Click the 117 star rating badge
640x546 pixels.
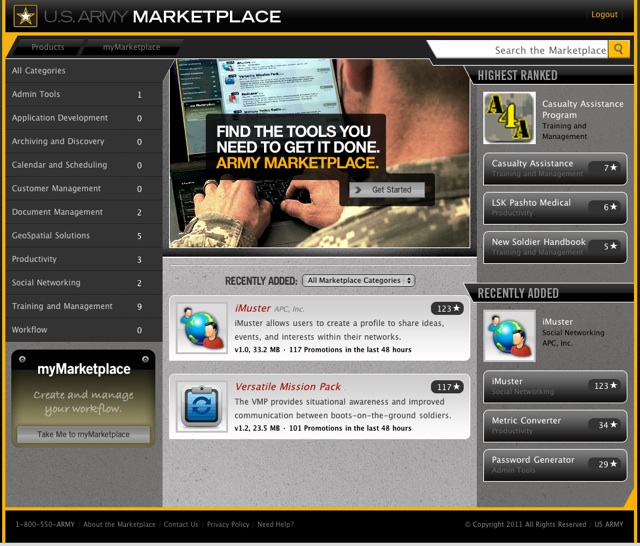coord(447,387)
